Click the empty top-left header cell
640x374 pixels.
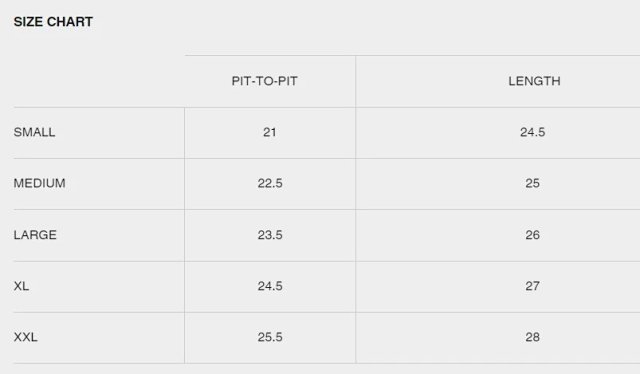click(x=99, y=81)
